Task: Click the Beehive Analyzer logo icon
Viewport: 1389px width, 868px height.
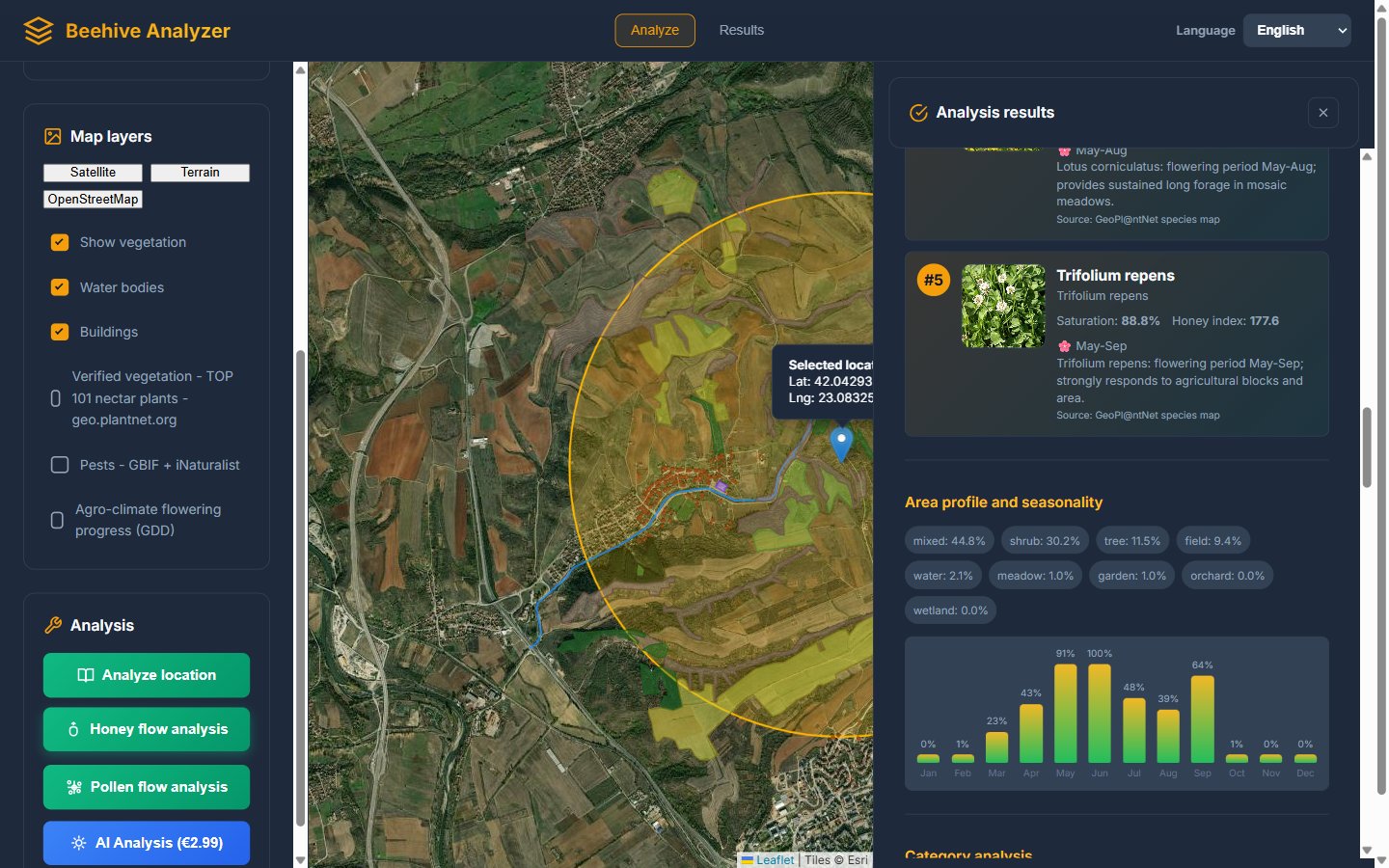Action: tap(39, 31)
